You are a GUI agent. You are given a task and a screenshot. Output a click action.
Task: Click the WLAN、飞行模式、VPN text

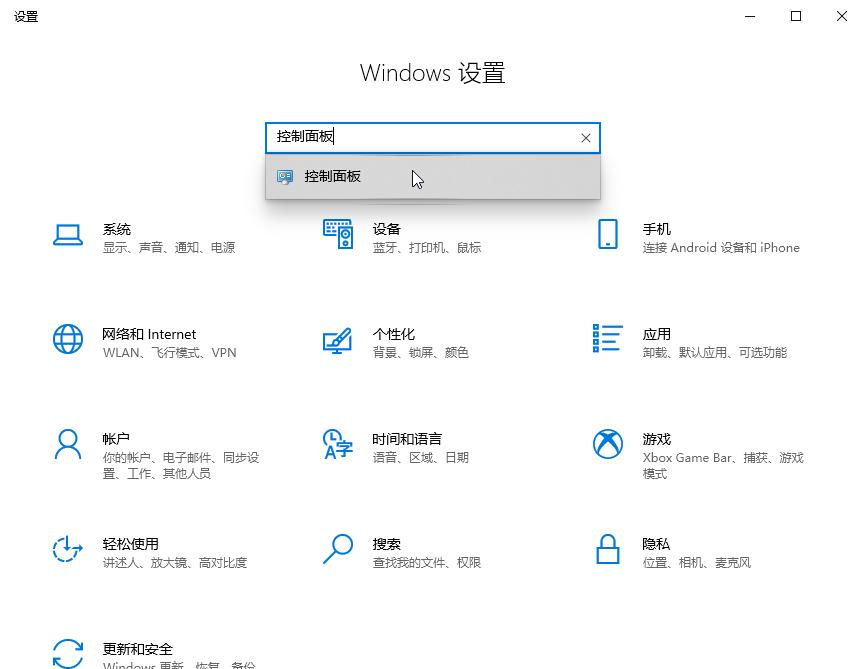pos(169,352)
